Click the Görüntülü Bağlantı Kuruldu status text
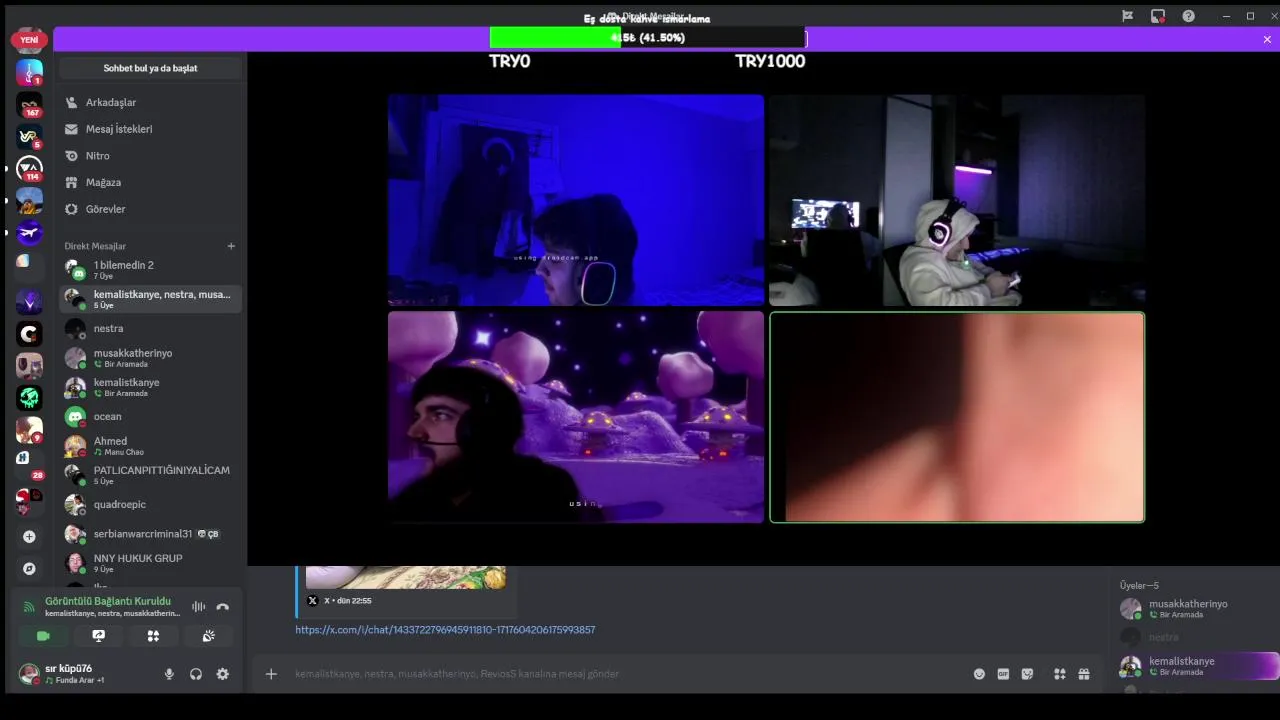Viewport: 1280px width, 720px height. point(108,601)
